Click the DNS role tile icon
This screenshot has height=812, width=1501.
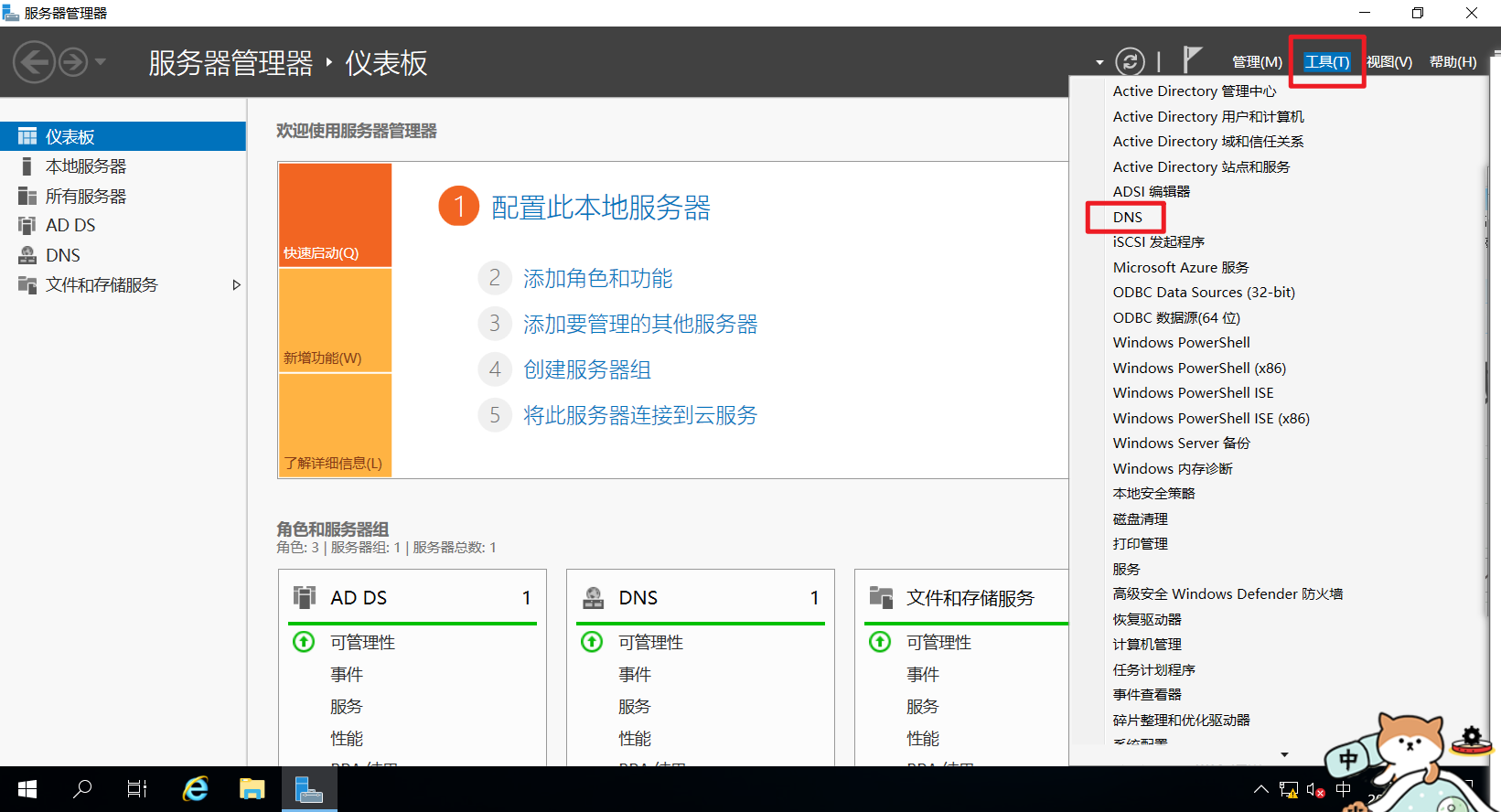(x=594, y=597)
